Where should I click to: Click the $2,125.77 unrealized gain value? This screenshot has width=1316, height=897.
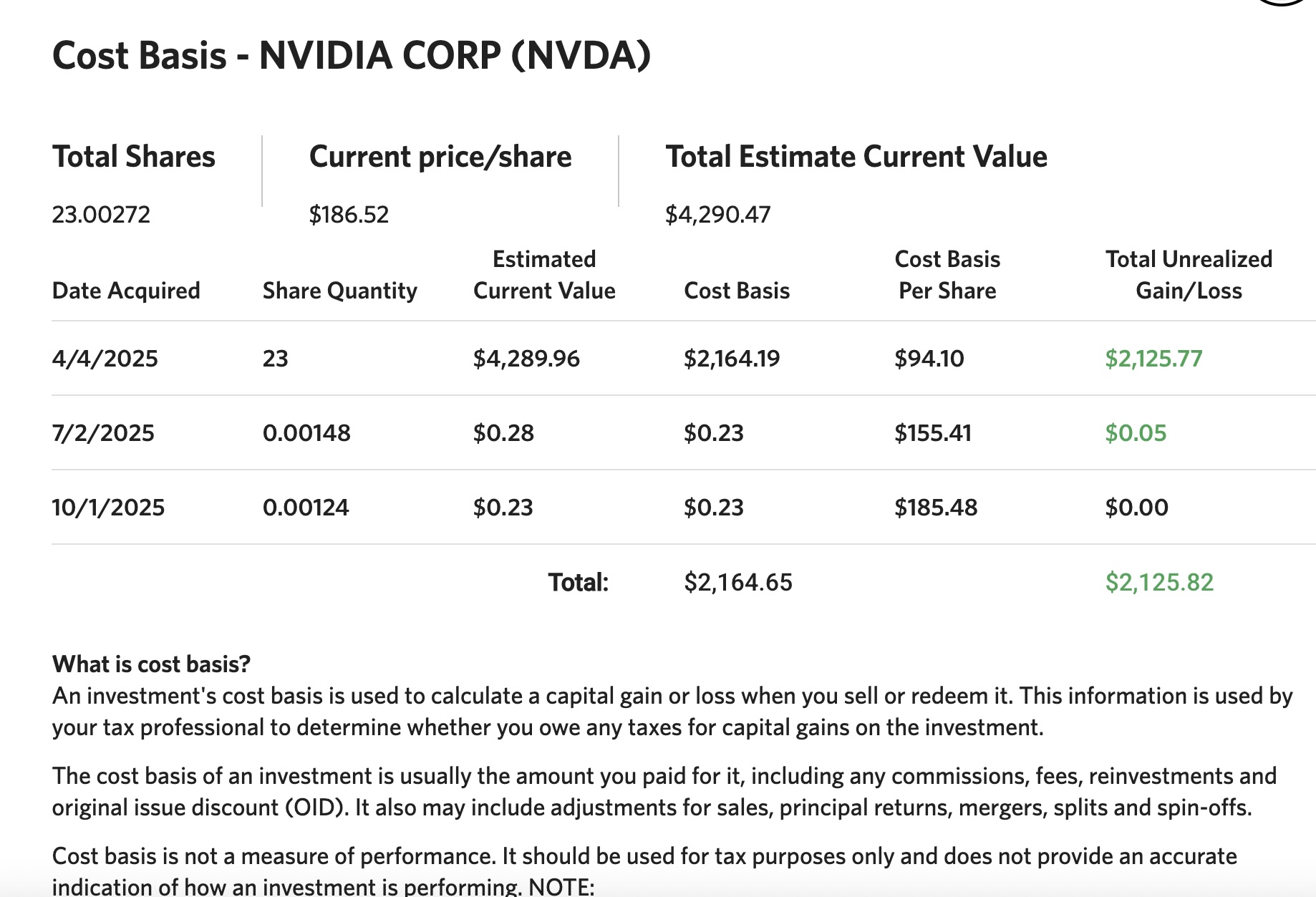click(1153, 358)
